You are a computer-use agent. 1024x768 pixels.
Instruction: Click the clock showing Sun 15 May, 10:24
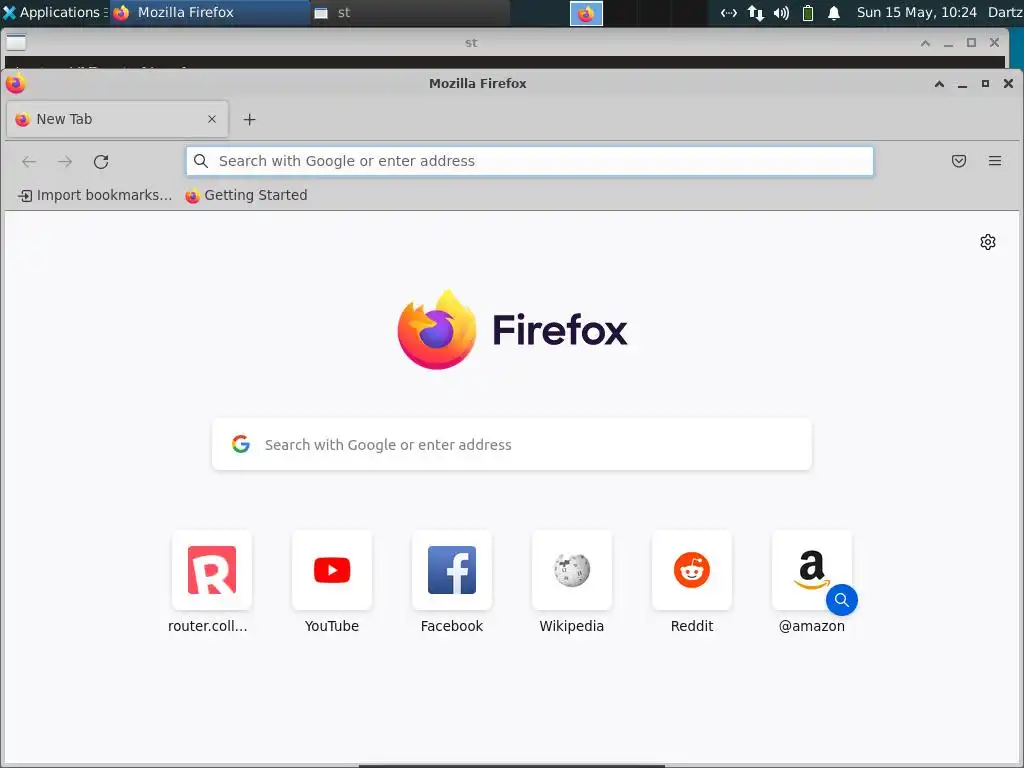tap(916, 12)
